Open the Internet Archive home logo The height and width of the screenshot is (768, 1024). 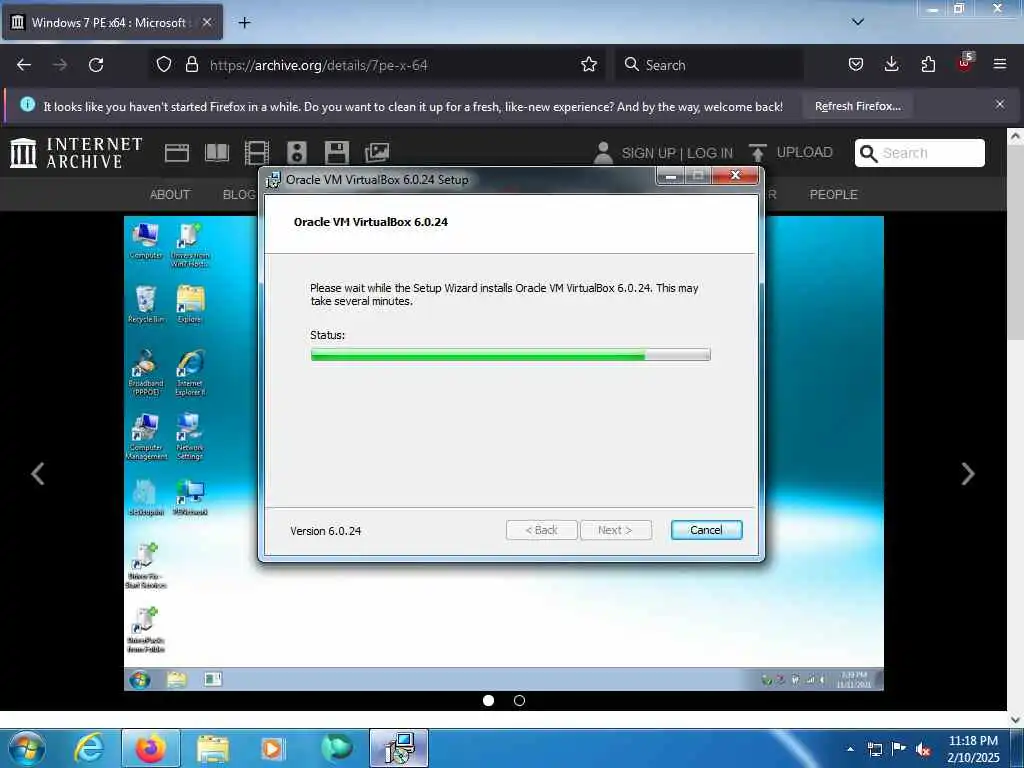(76, 153)
